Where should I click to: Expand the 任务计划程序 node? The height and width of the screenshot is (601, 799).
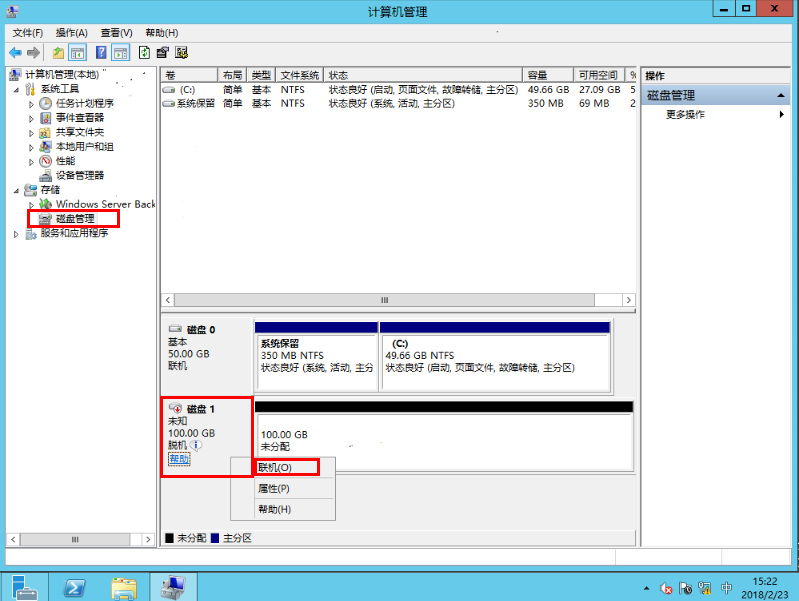pos(31,104)
